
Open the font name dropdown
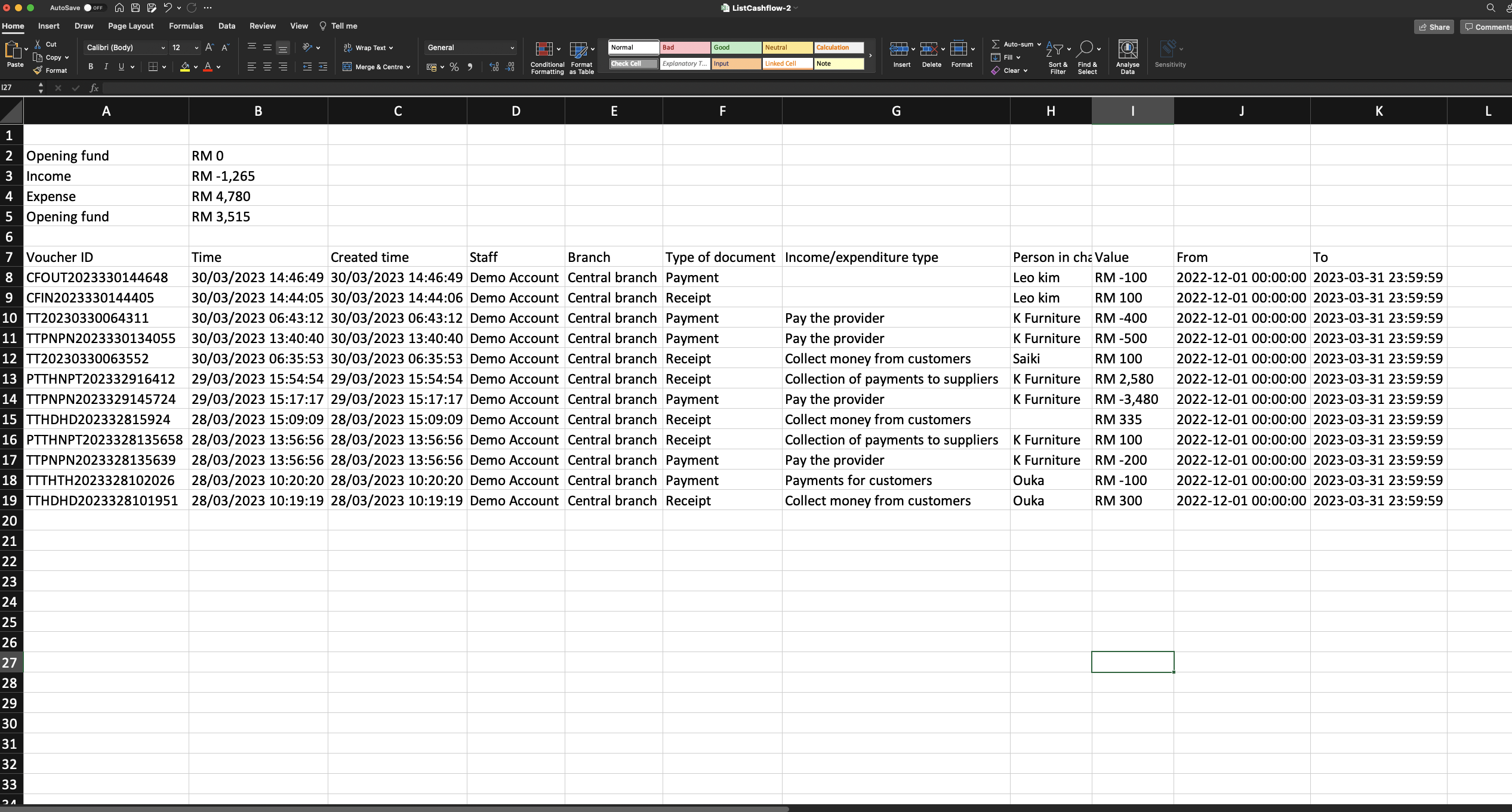(x=162, y=48)
